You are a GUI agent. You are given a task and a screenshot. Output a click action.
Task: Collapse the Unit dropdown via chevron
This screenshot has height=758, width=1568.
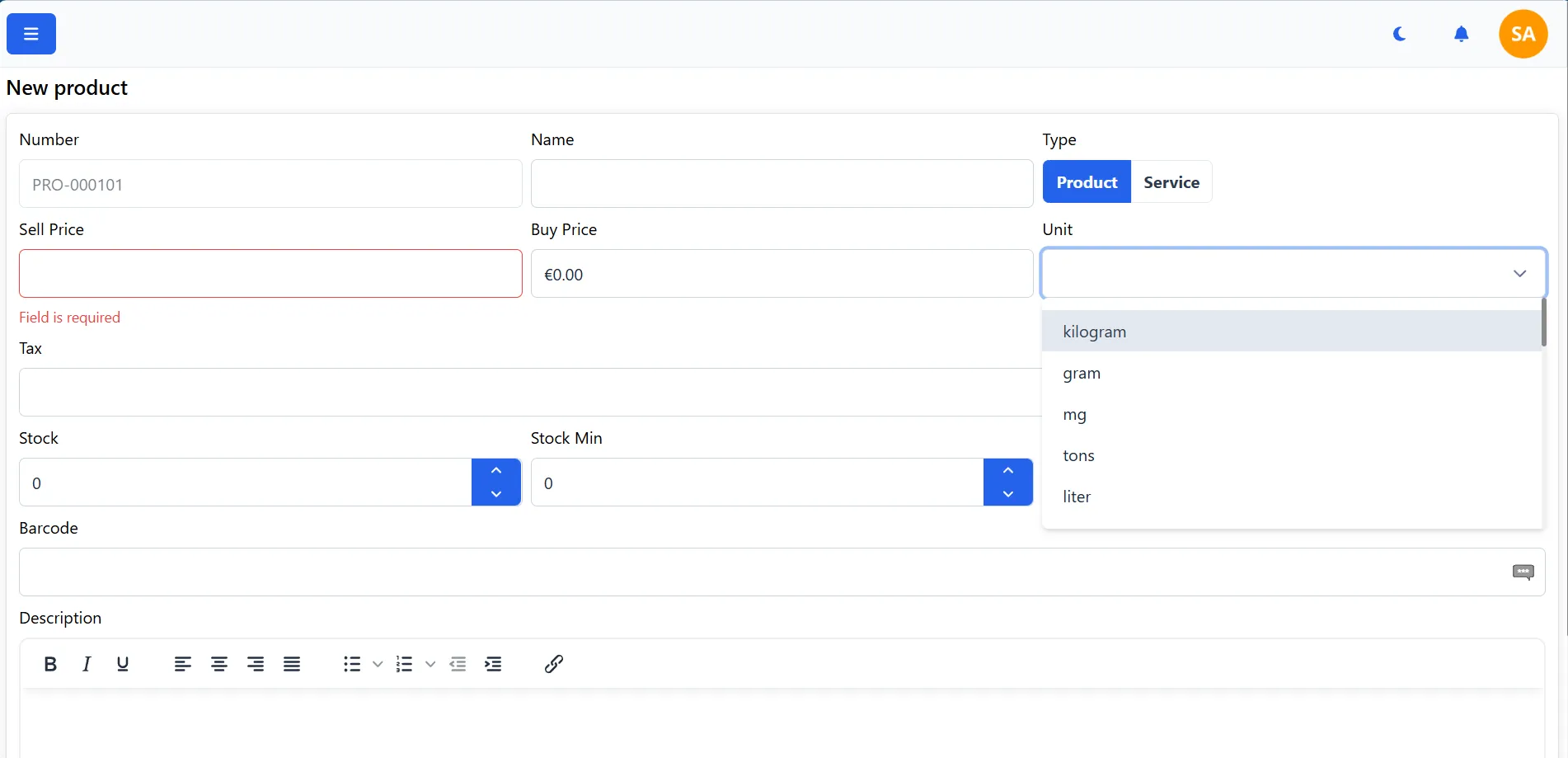1519,273
